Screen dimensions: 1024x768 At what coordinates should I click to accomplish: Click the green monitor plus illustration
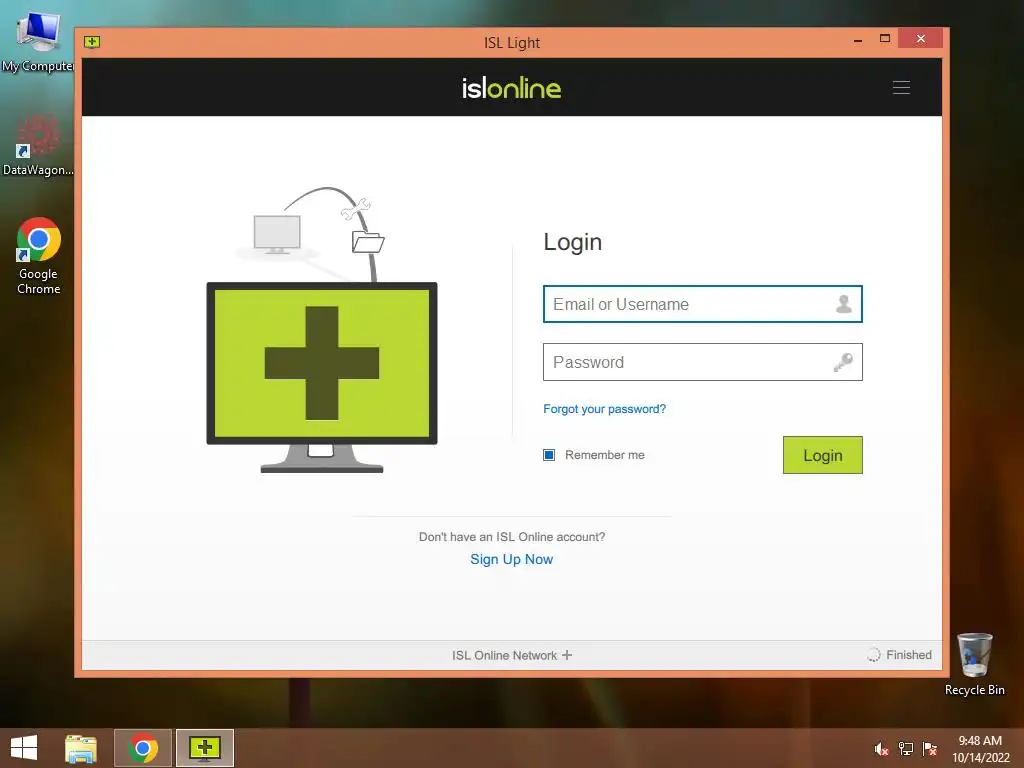tap(322, 377)
